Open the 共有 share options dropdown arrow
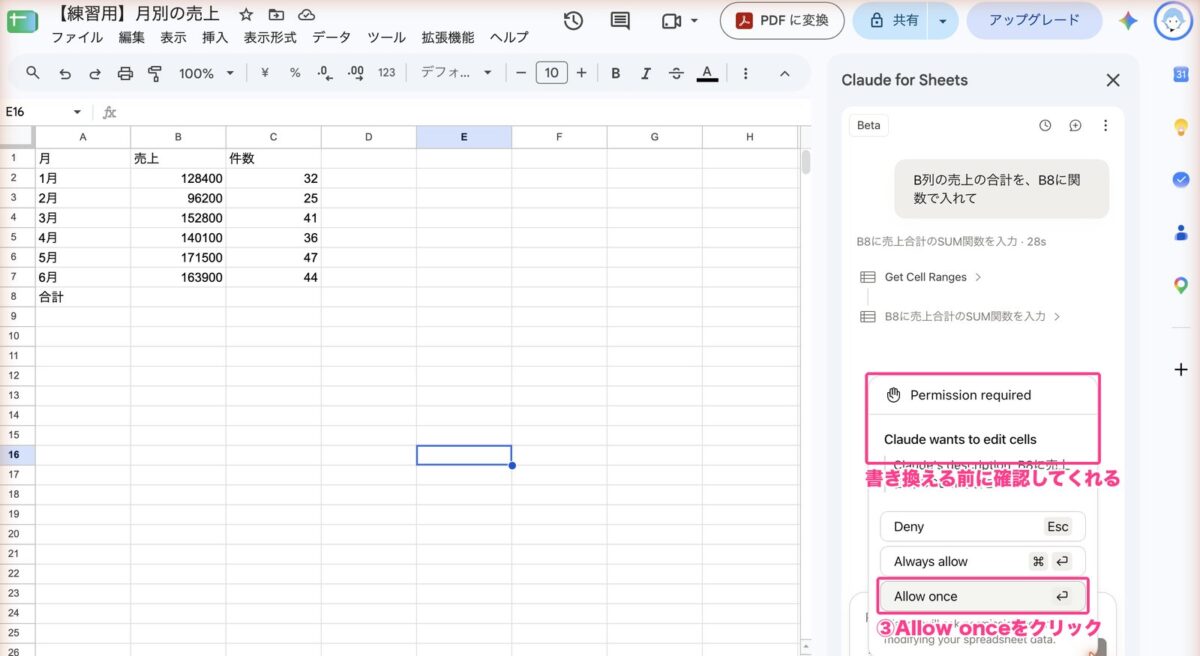The image size is (1200, 656). [x=942, y=20]
